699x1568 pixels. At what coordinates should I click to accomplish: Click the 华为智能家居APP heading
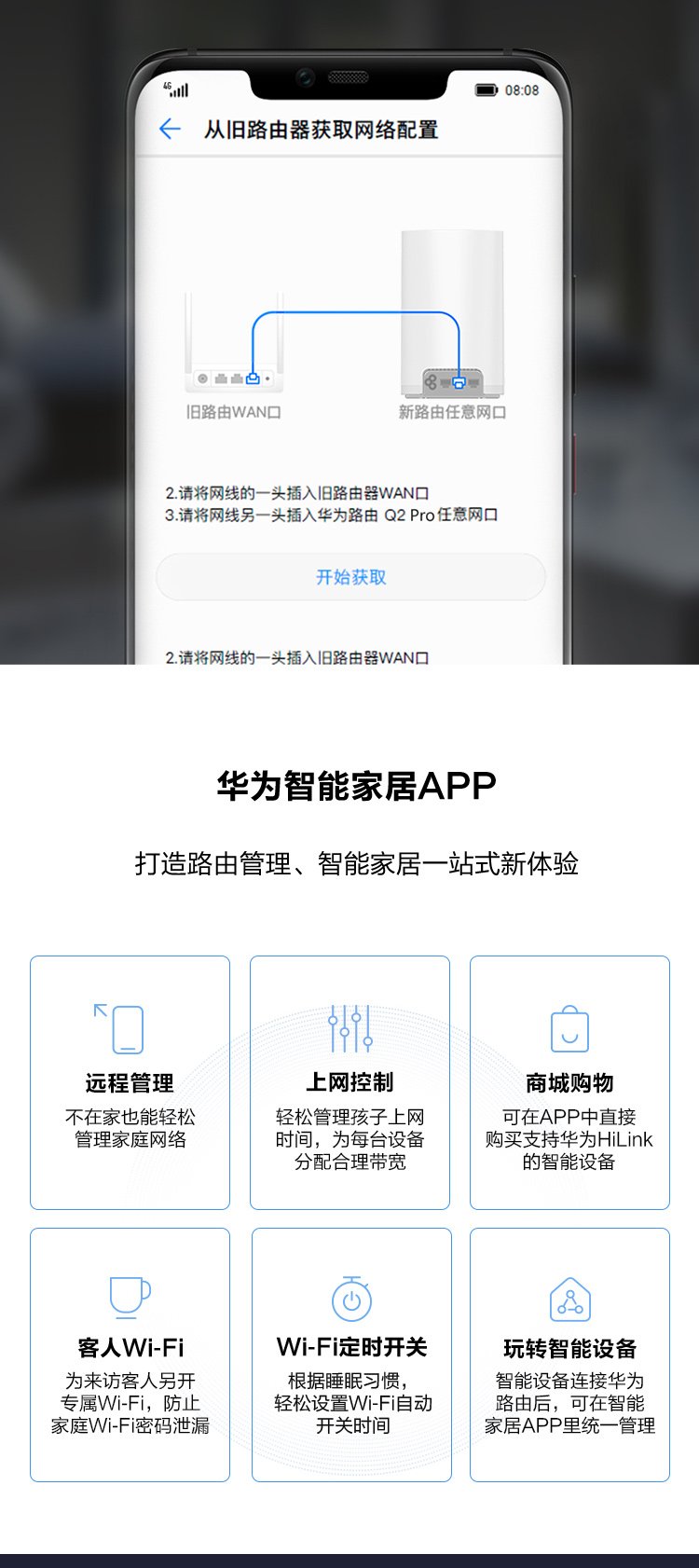(x=356, y=786)
